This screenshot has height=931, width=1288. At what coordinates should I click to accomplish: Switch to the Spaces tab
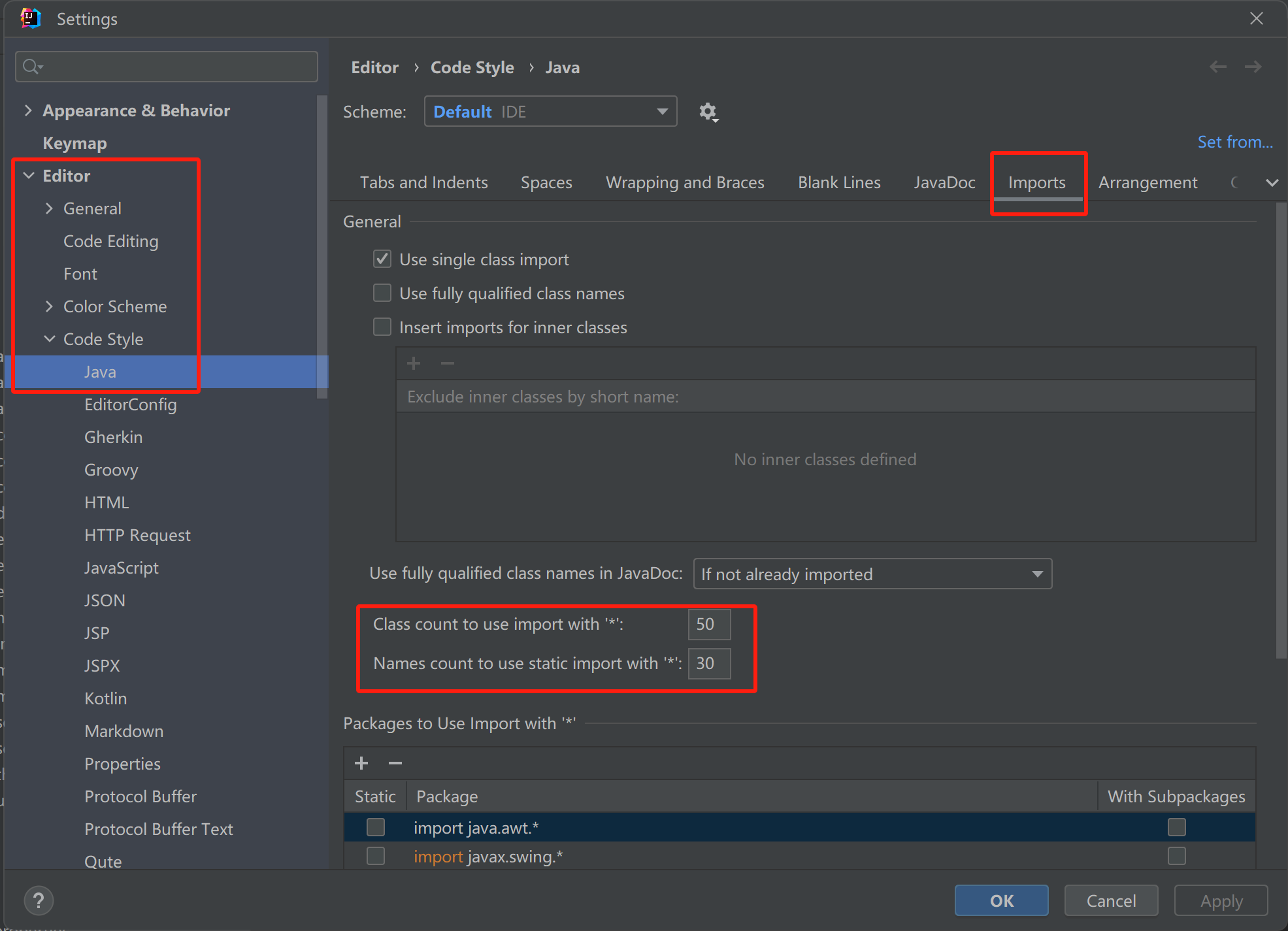tap(546, 183)
